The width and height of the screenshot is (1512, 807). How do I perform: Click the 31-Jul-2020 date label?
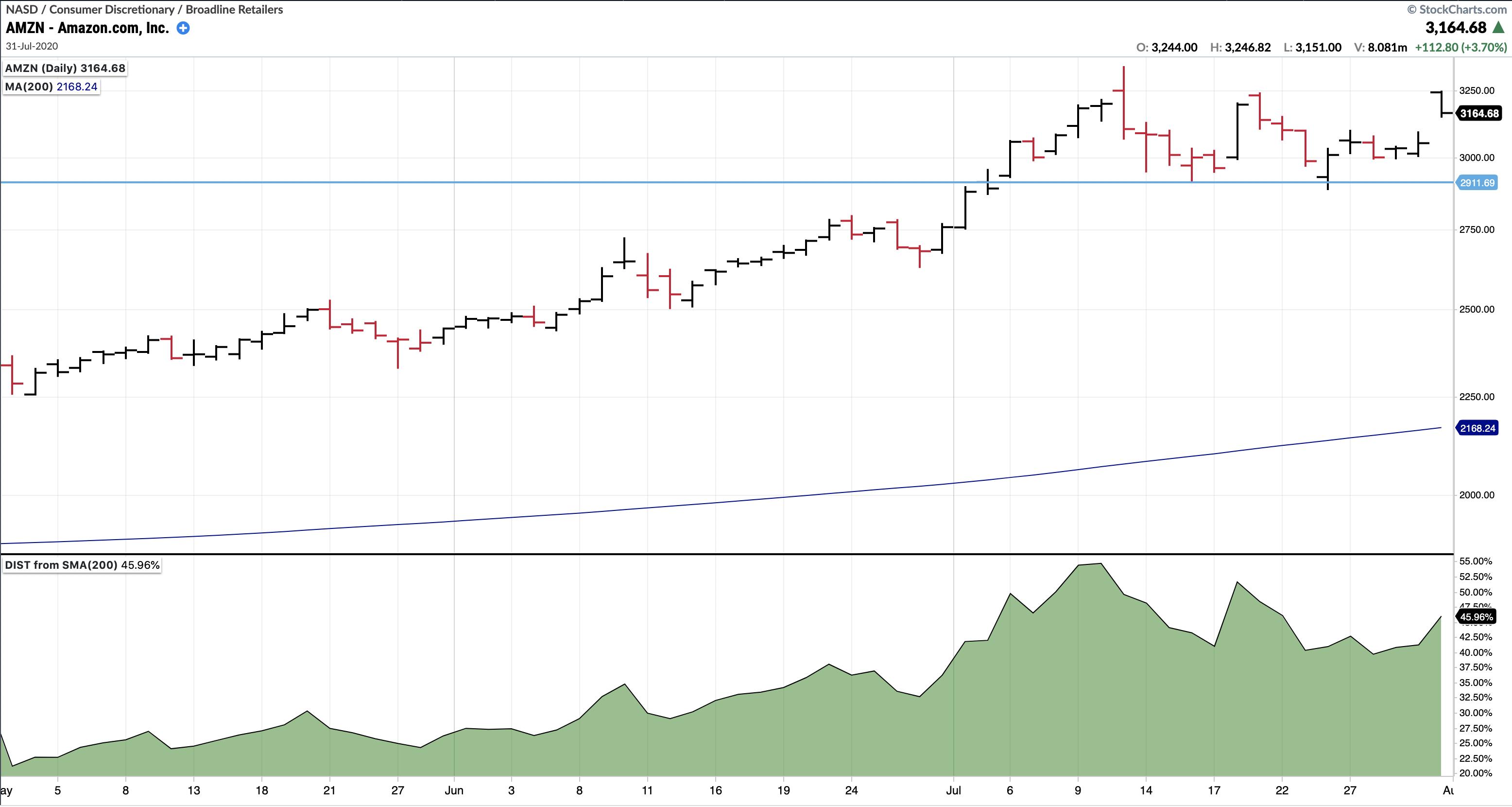click(32, 46)
